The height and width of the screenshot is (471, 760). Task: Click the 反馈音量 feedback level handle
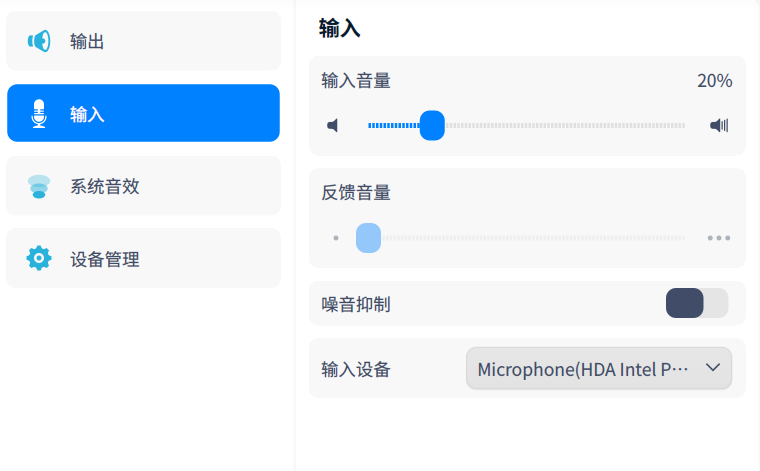click(368, 238)
